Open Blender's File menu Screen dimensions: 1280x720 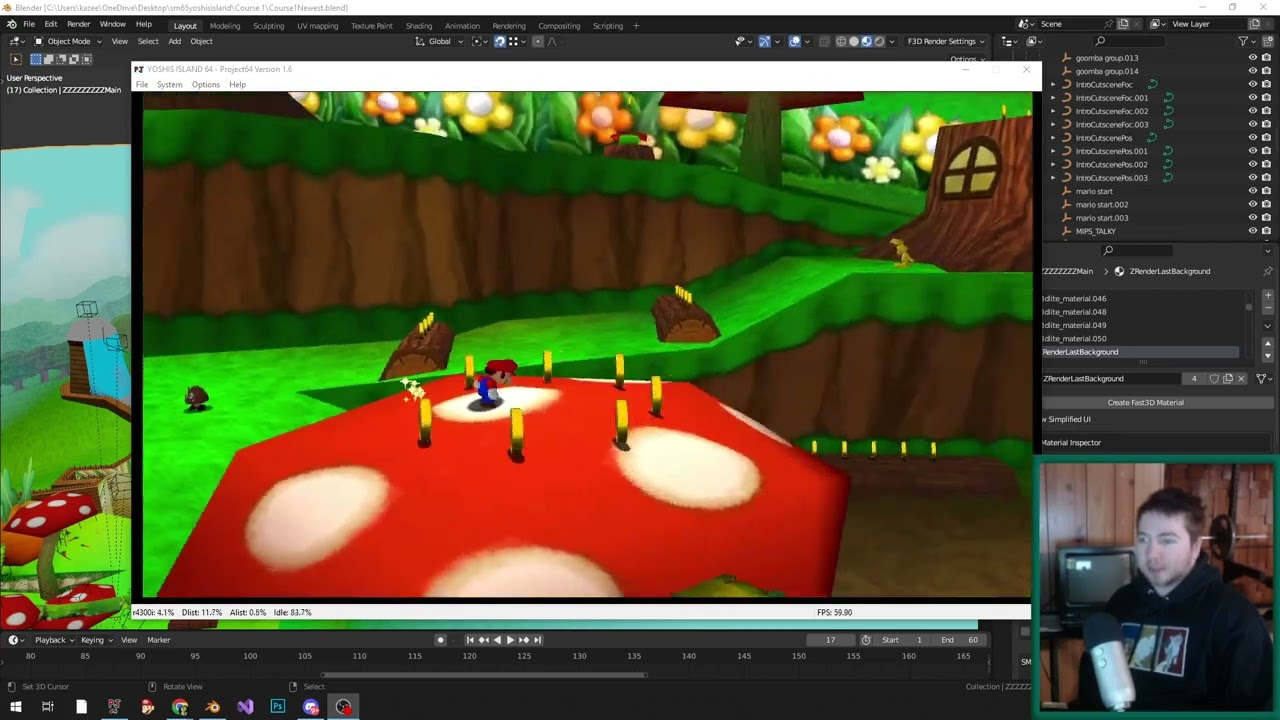[29, 24]
